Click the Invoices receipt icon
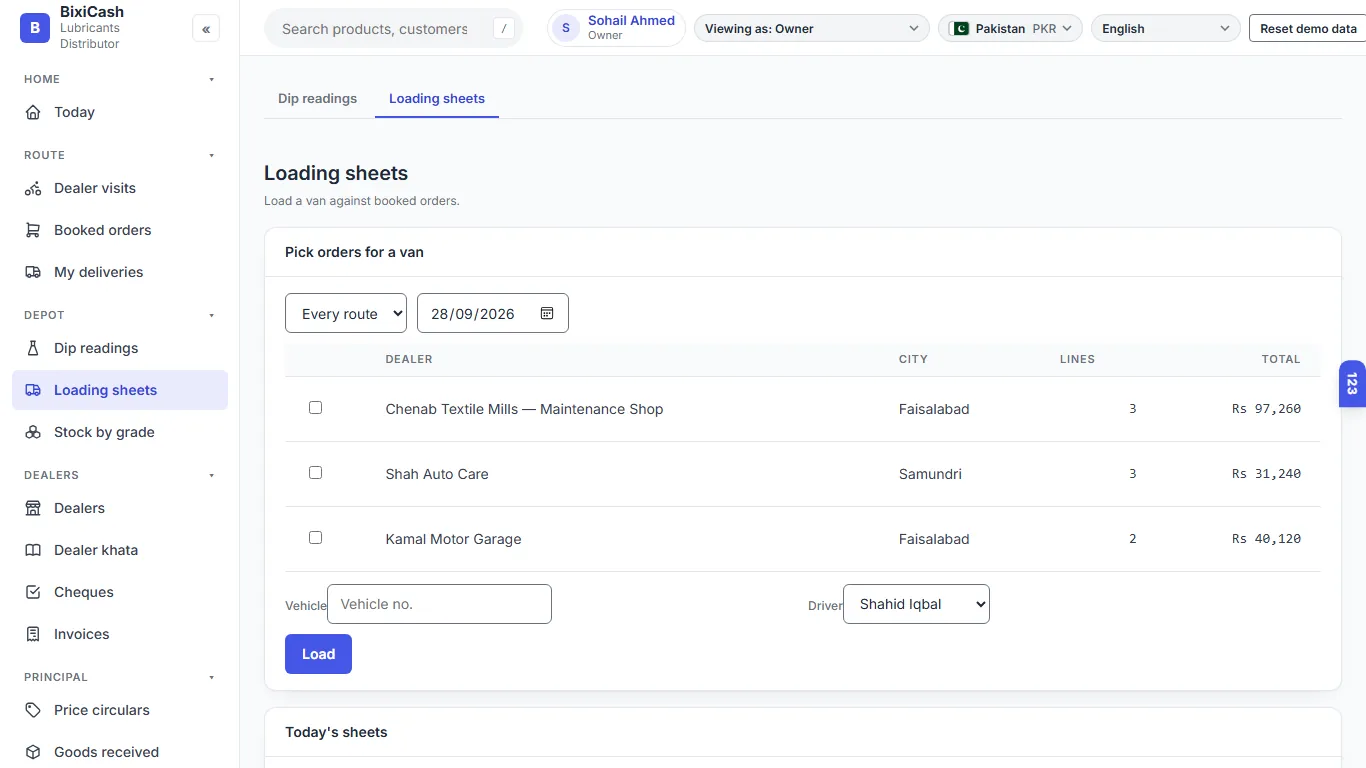 [x=33, y=634]
